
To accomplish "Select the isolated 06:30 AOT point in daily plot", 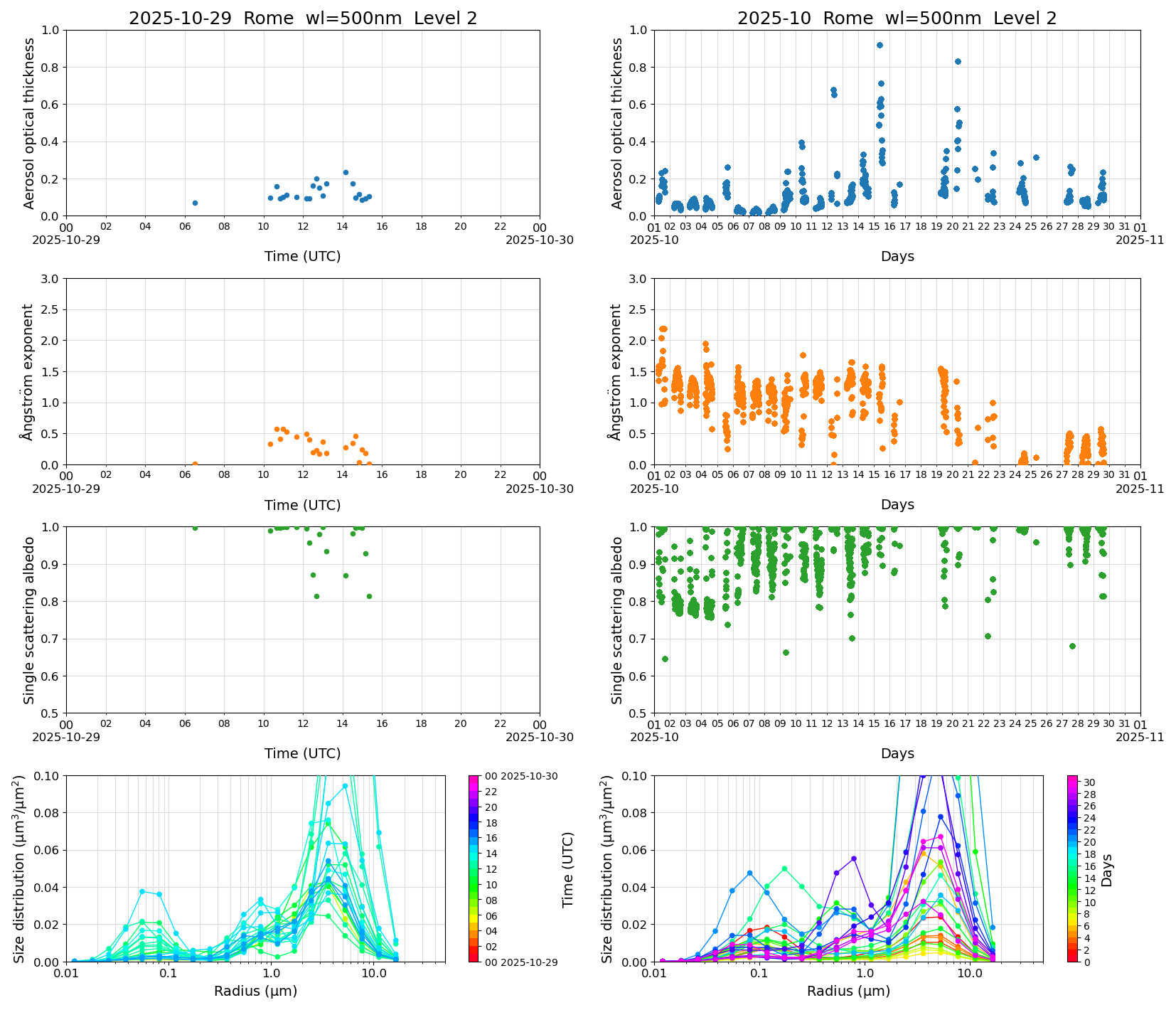I will tap(195, 203).
